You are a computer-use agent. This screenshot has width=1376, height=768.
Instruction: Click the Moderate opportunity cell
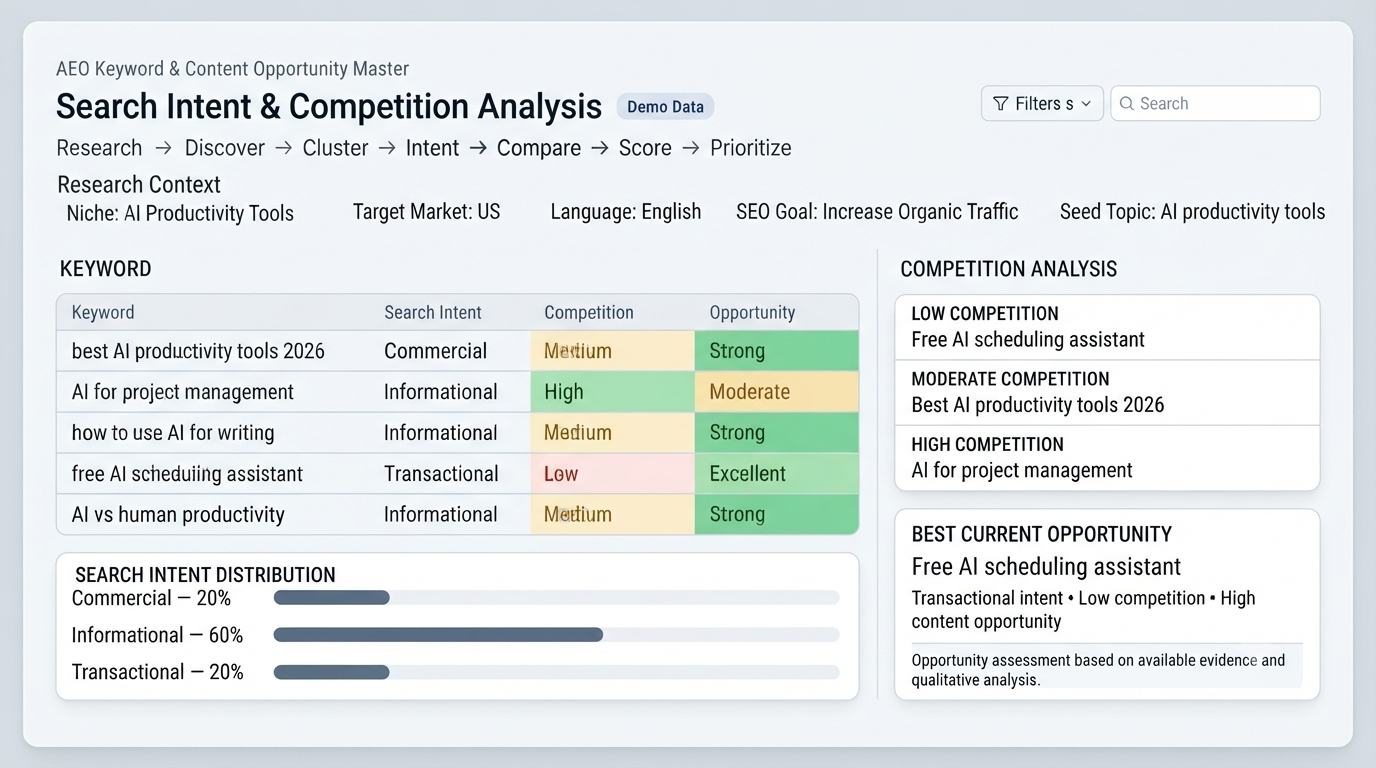click(776, 392)
